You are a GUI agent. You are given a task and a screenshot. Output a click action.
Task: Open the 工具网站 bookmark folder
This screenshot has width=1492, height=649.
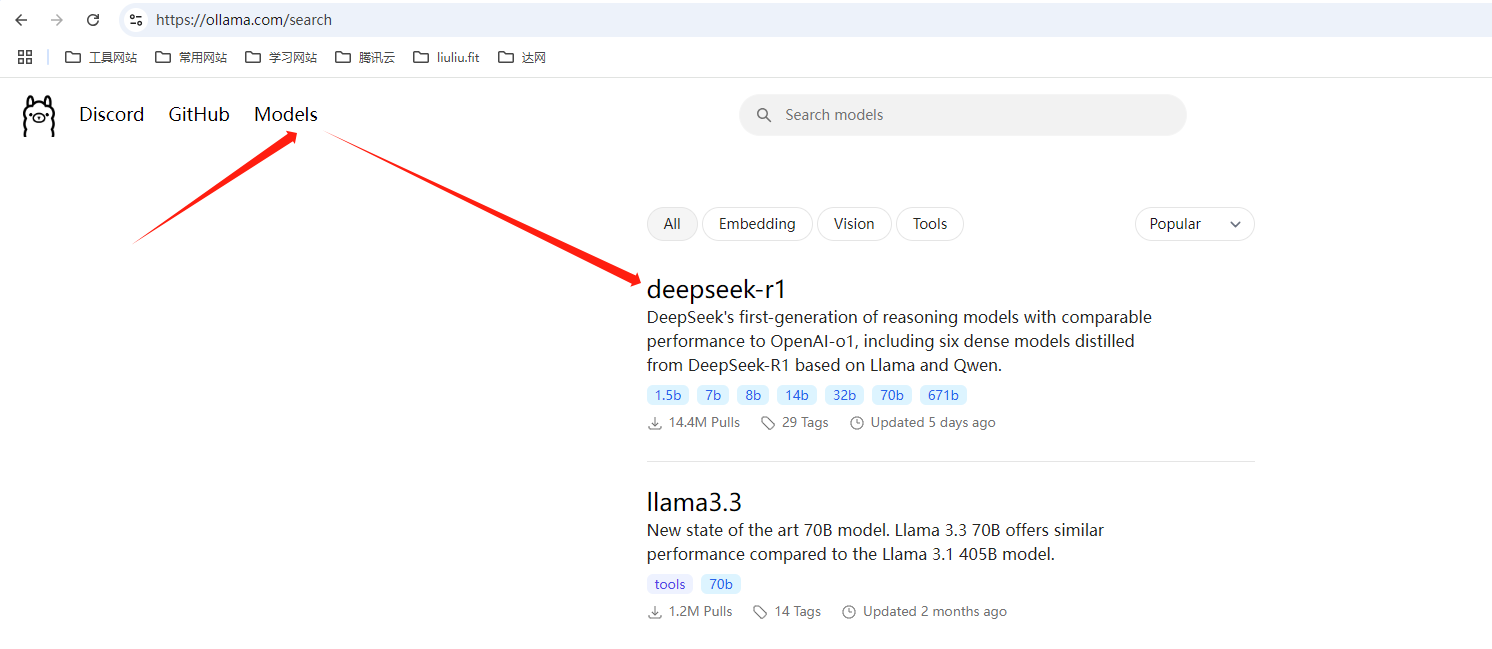pos(101,58)
